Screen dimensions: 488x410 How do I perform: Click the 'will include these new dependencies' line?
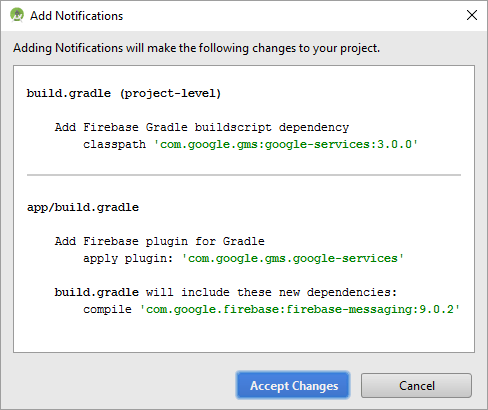(226, 292)
